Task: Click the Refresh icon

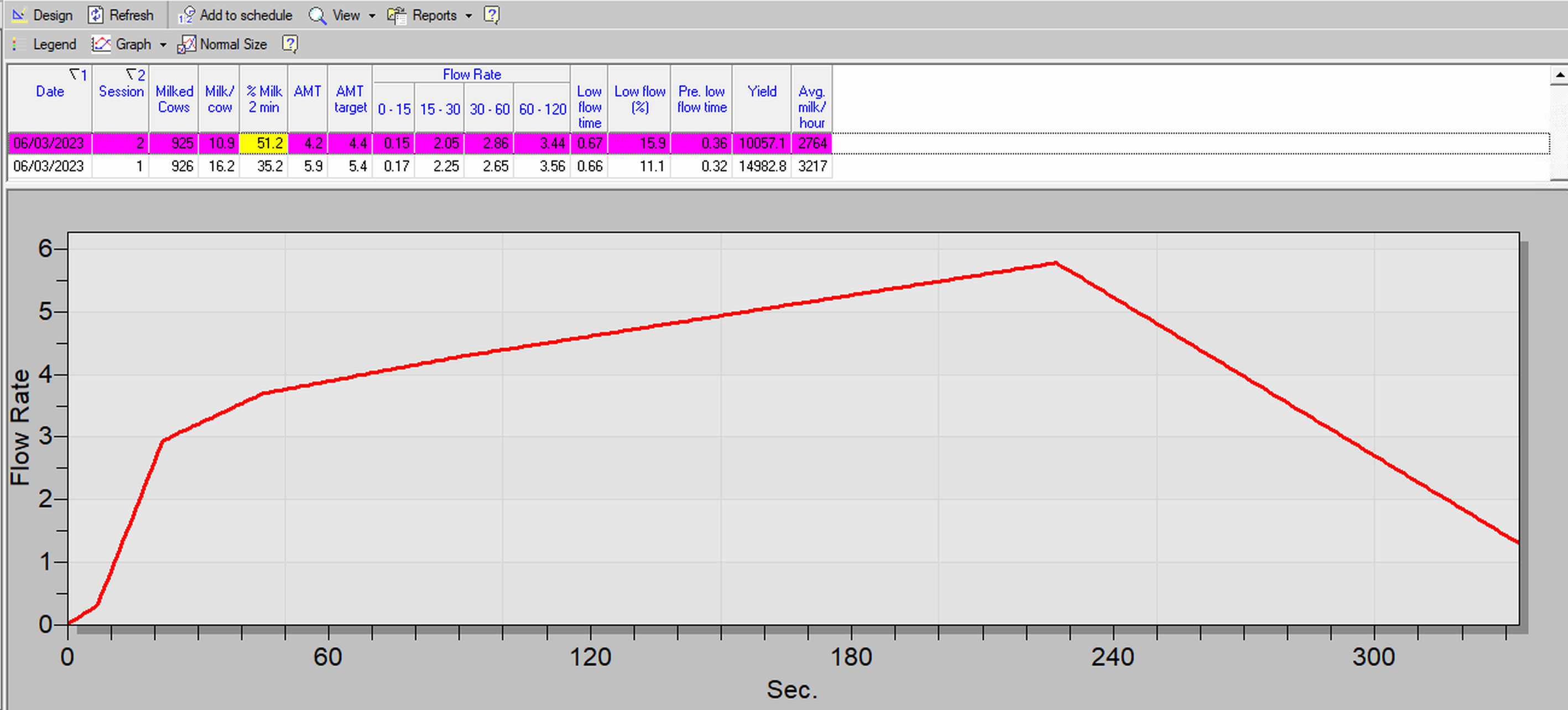Action: pyautogui.click(x=96, y=15)
